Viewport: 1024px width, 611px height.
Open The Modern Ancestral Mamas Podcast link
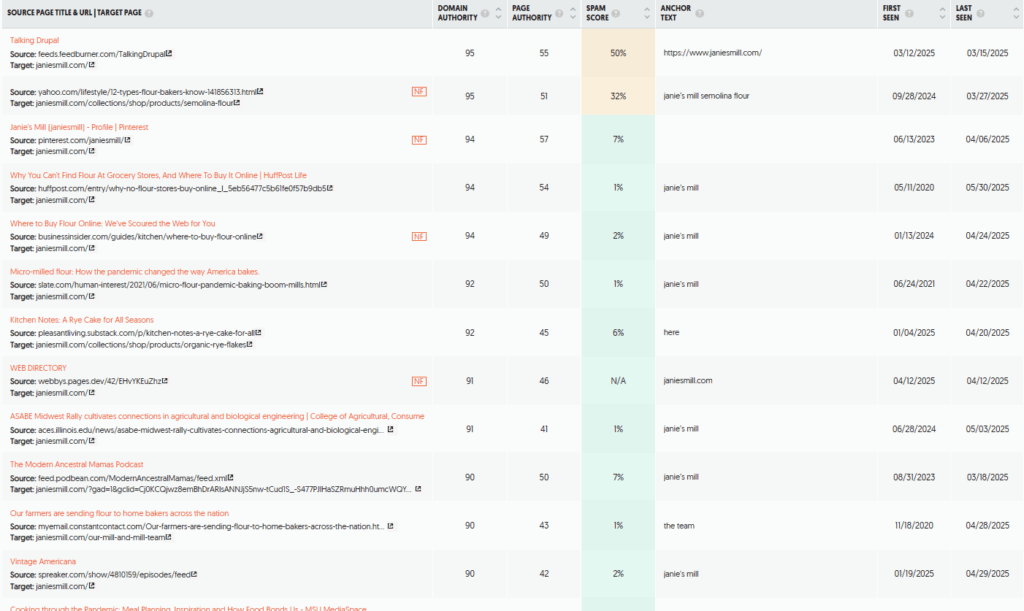pyautogui.click(x=76, y=465)
